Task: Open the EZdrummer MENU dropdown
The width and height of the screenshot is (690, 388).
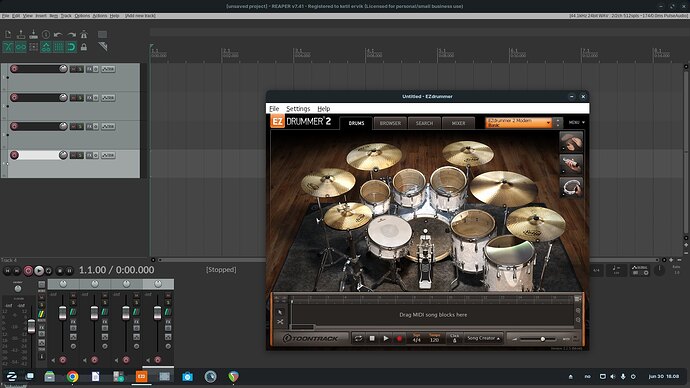Action: pyautogui.click(x=576, y=123)
